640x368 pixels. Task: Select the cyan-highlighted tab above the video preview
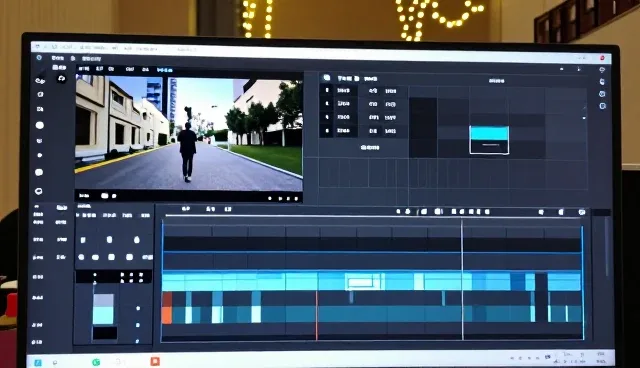(x=165, y=70)
